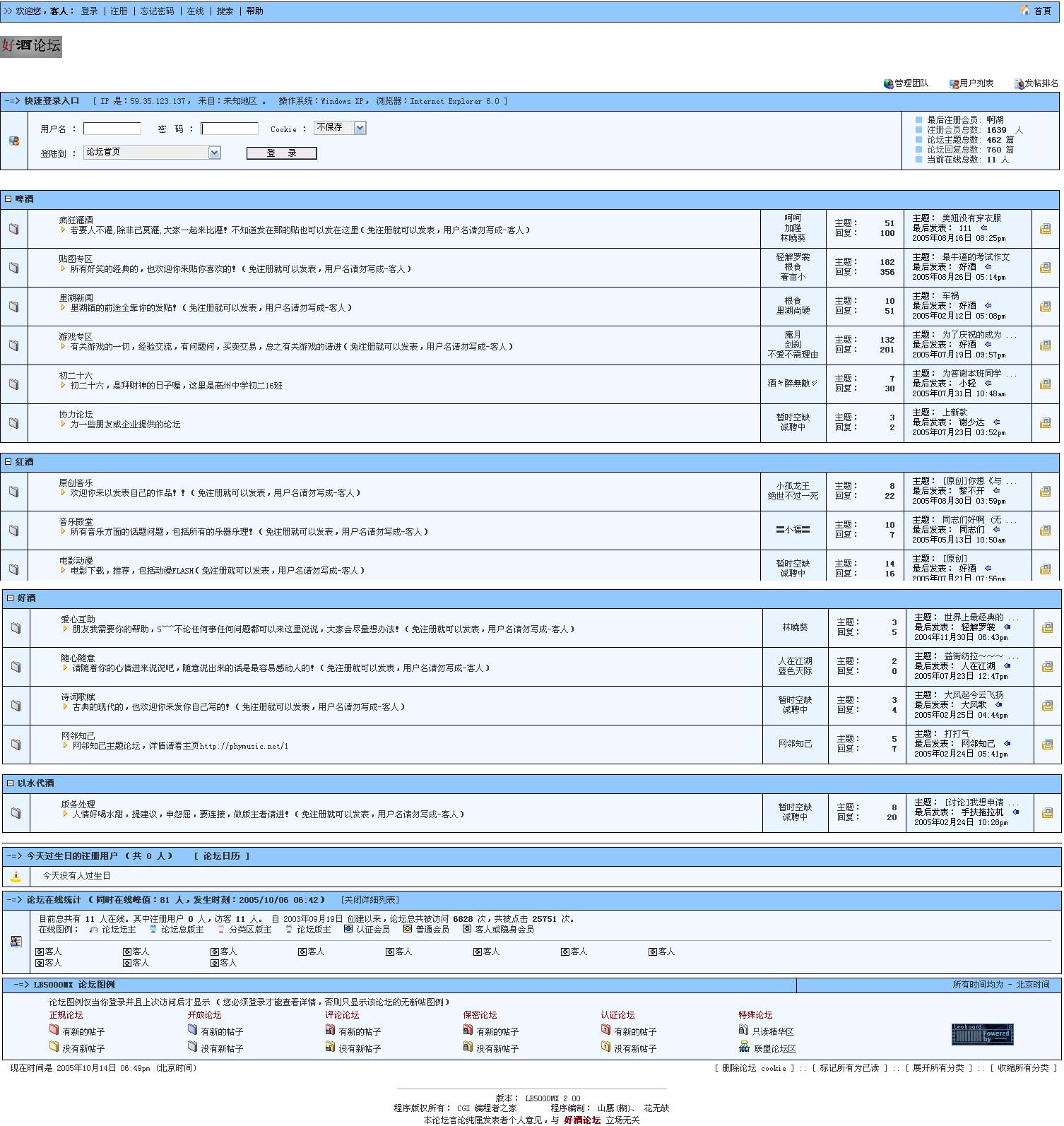
Task: Open the 首页 home icon link
Action: 1024,11
